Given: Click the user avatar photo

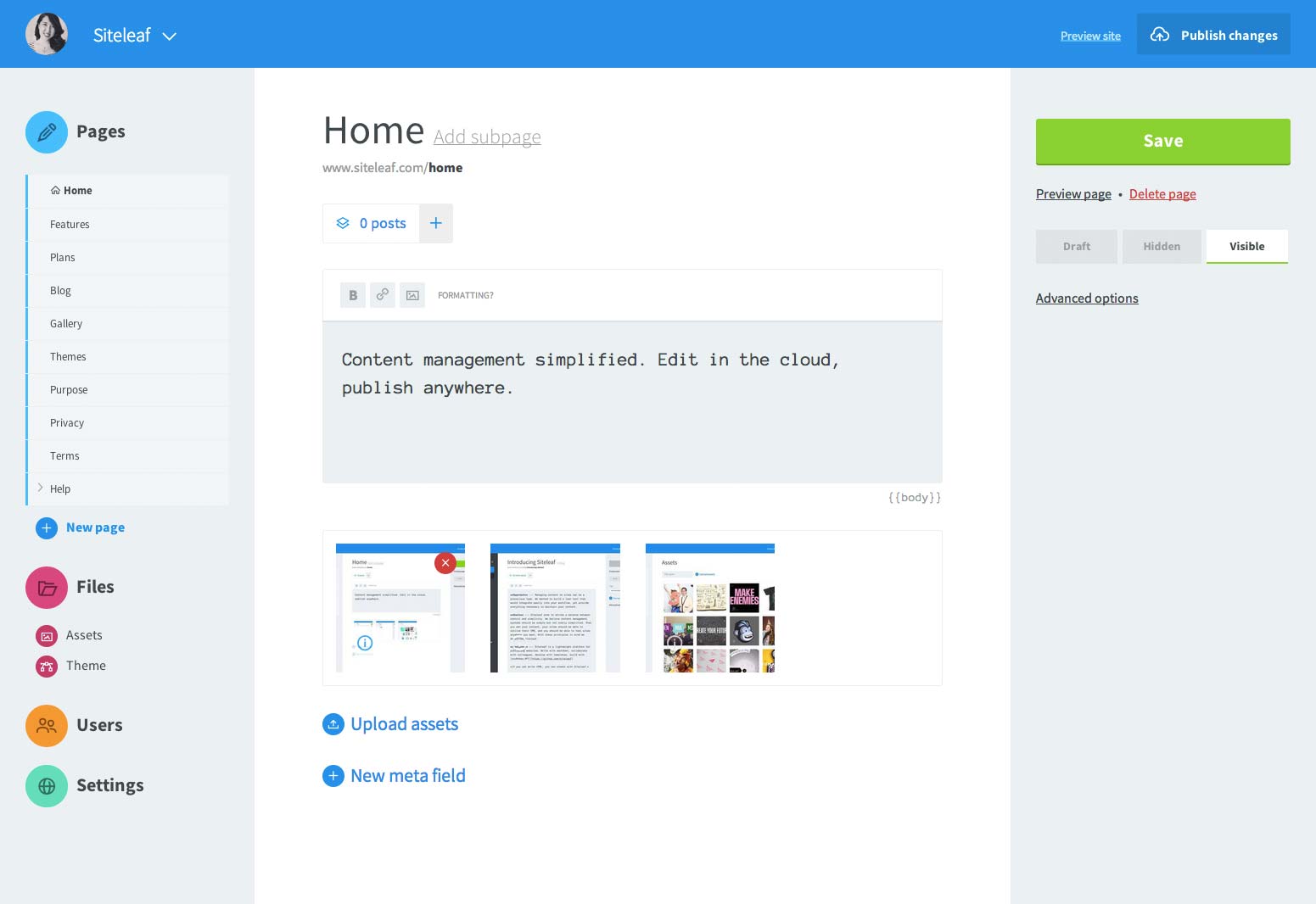Looking at the screenshot, I should (47, 34).
